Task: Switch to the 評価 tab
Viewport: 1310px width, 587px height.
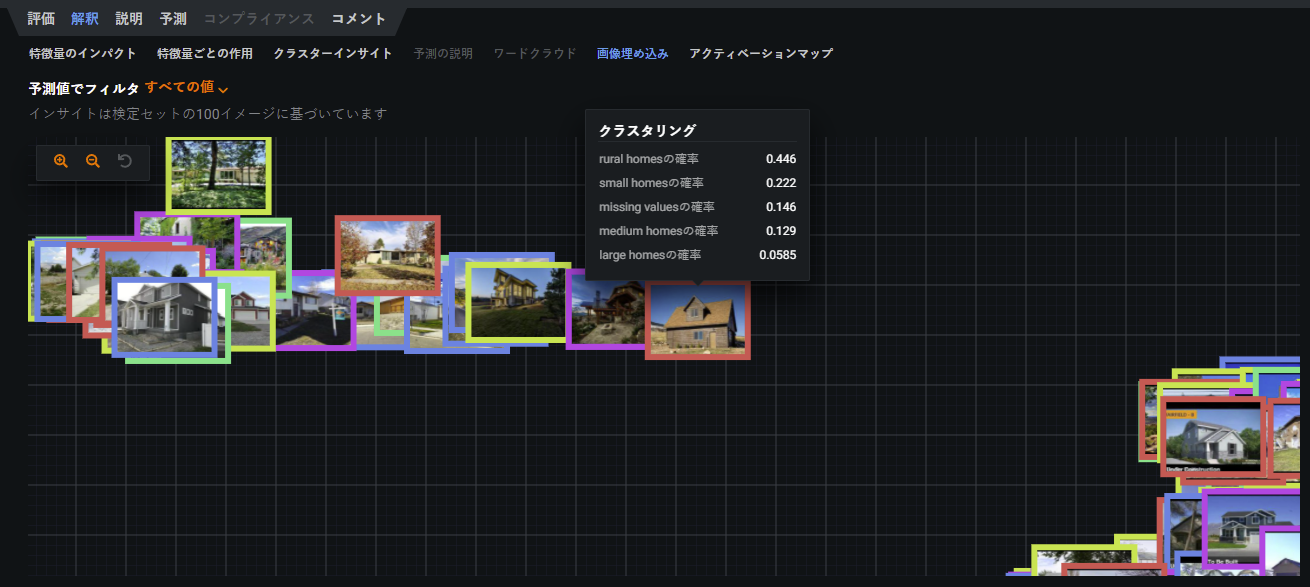Action: click(41, 19)
